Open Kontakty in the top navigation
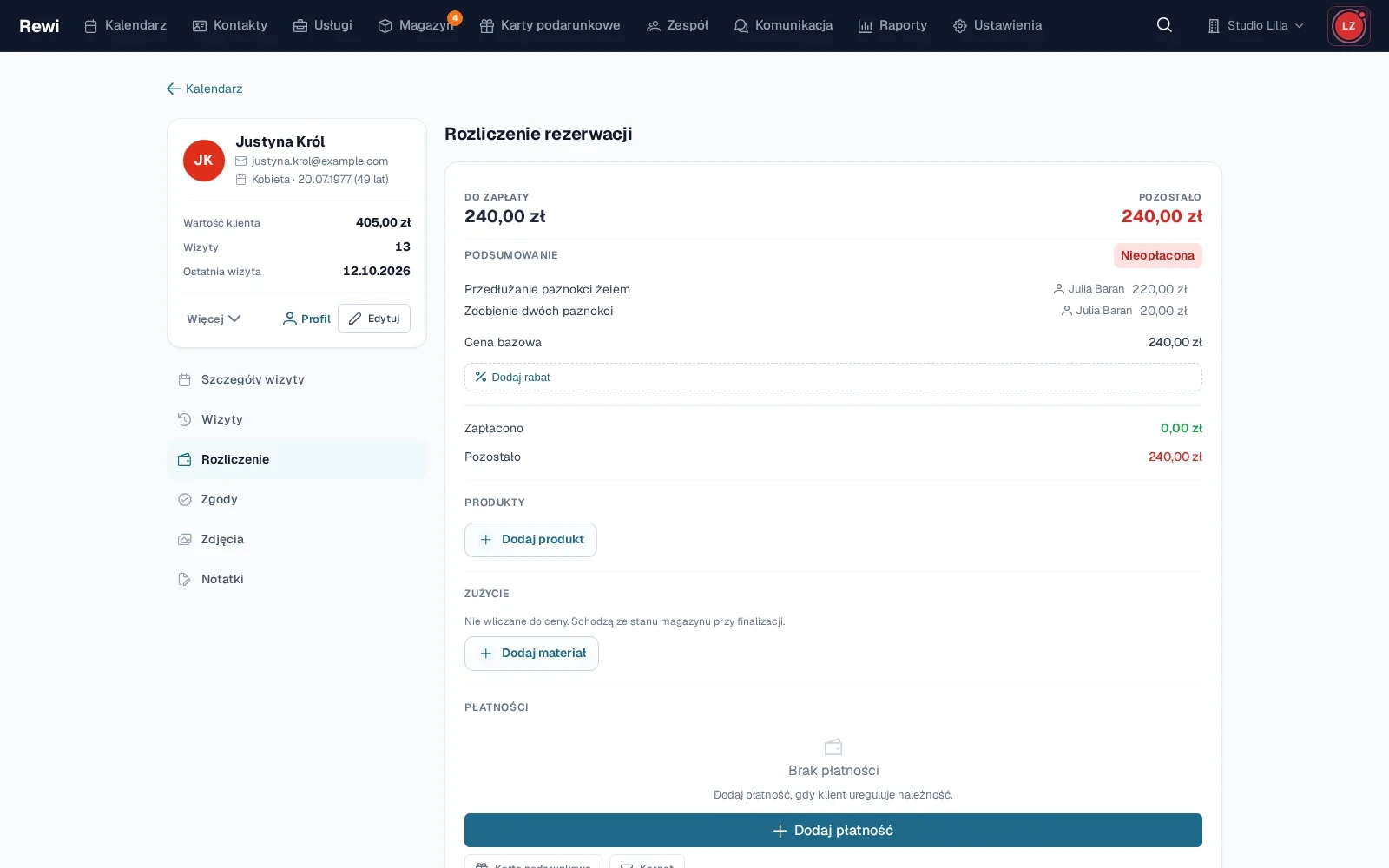Viewport: 1389px width, 868px height. coord(230,25)
